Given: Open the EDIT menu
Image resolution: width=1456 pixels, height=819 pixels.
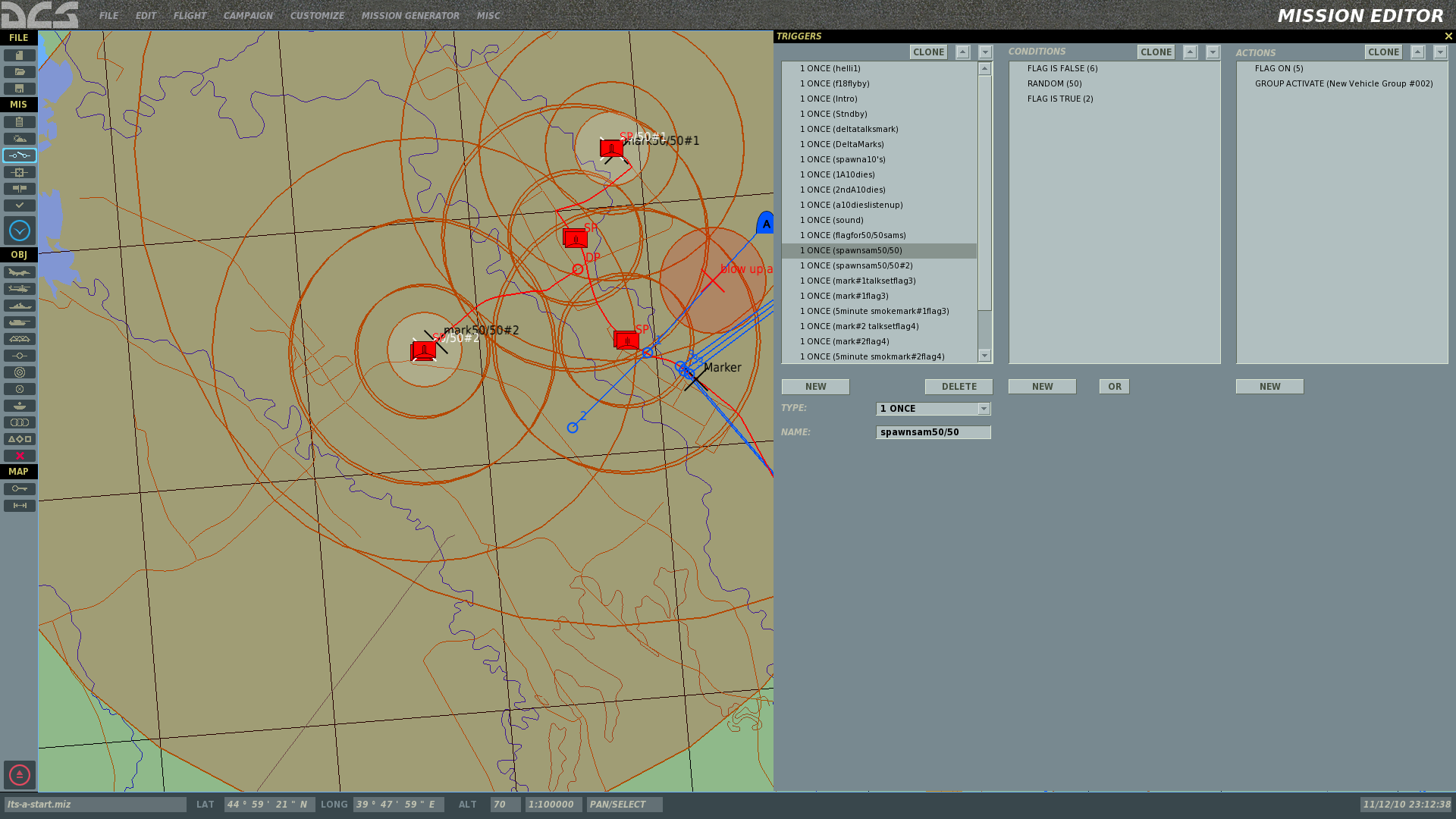Looking at the screenshot, I should pyautogui.click(x=146, y=15).
